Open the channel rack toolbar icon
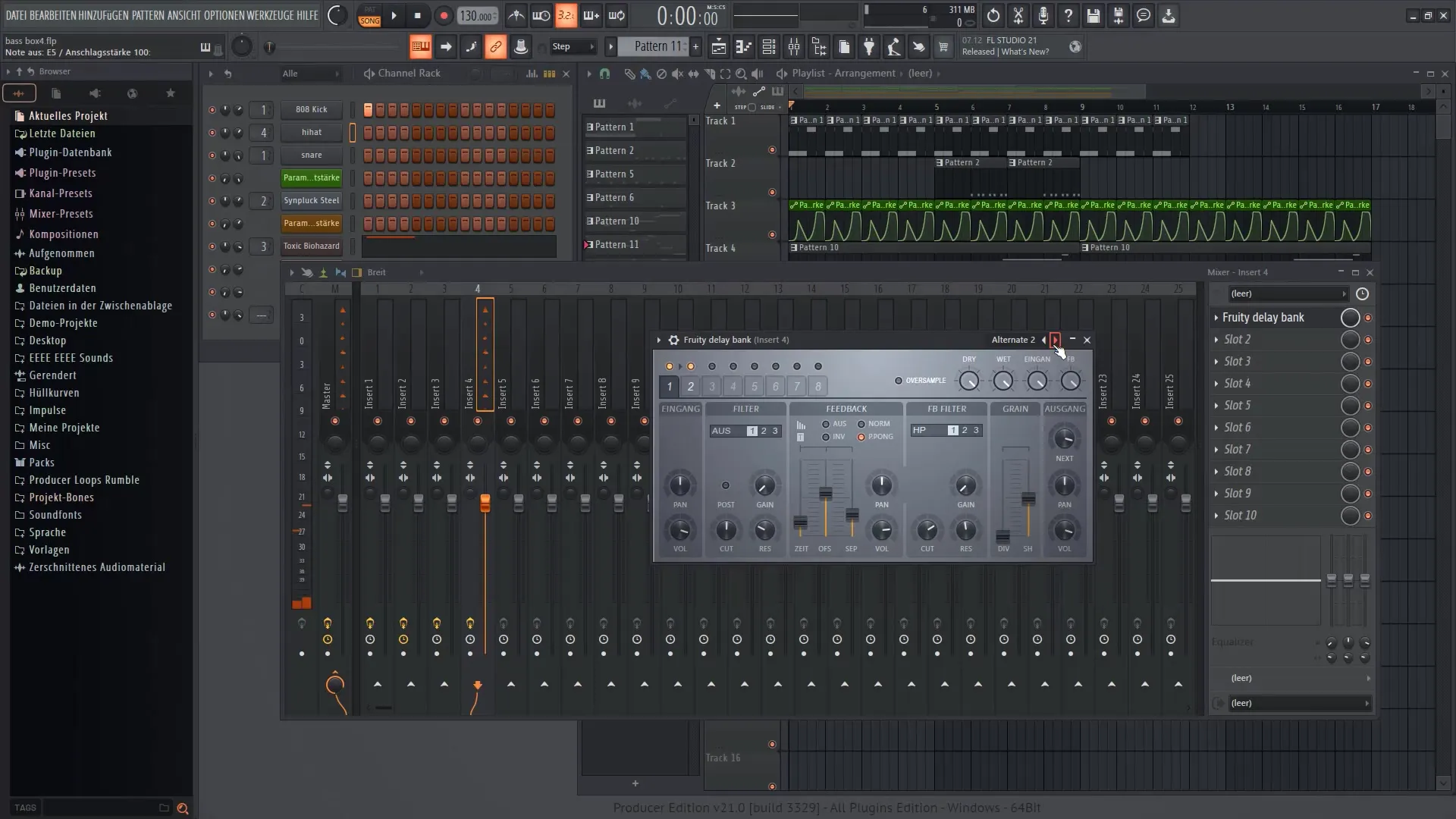 click(768, 47)
